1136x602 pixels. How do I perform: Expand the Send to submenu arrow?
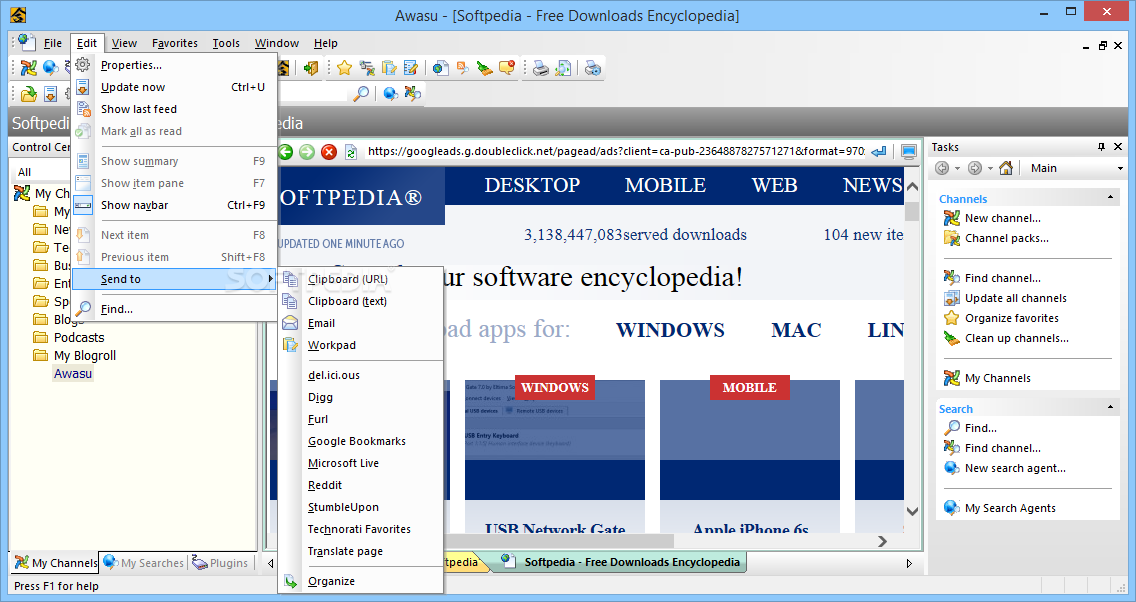(x=270, y=279)
